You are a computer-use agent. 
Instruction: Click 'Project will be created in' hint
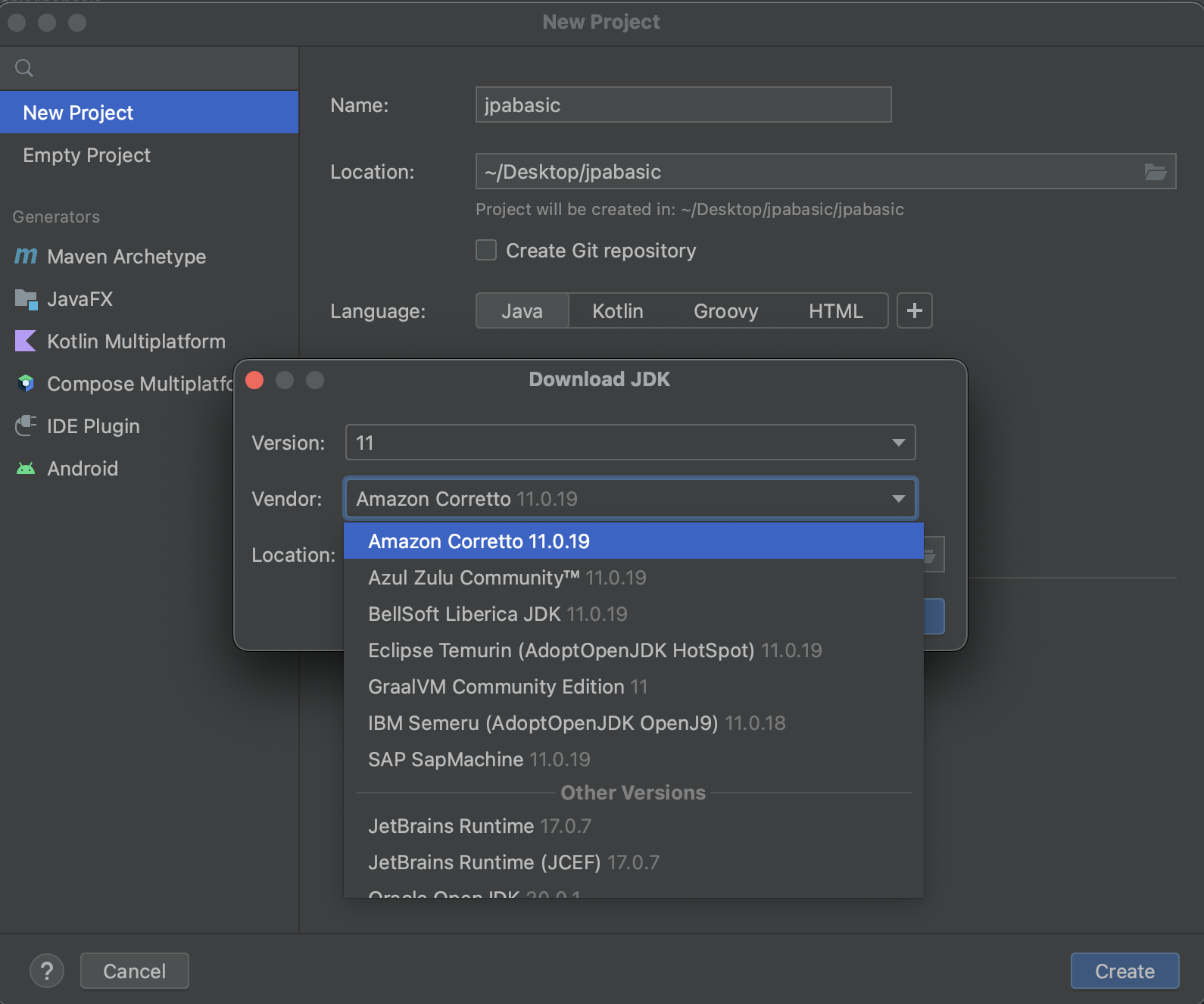(689, 210)
